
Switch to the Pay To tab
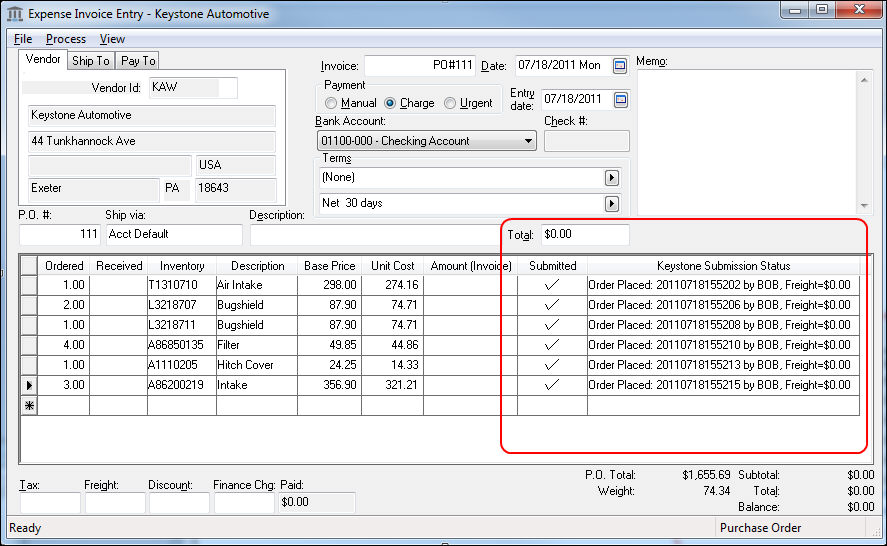[x=138, y=61]
